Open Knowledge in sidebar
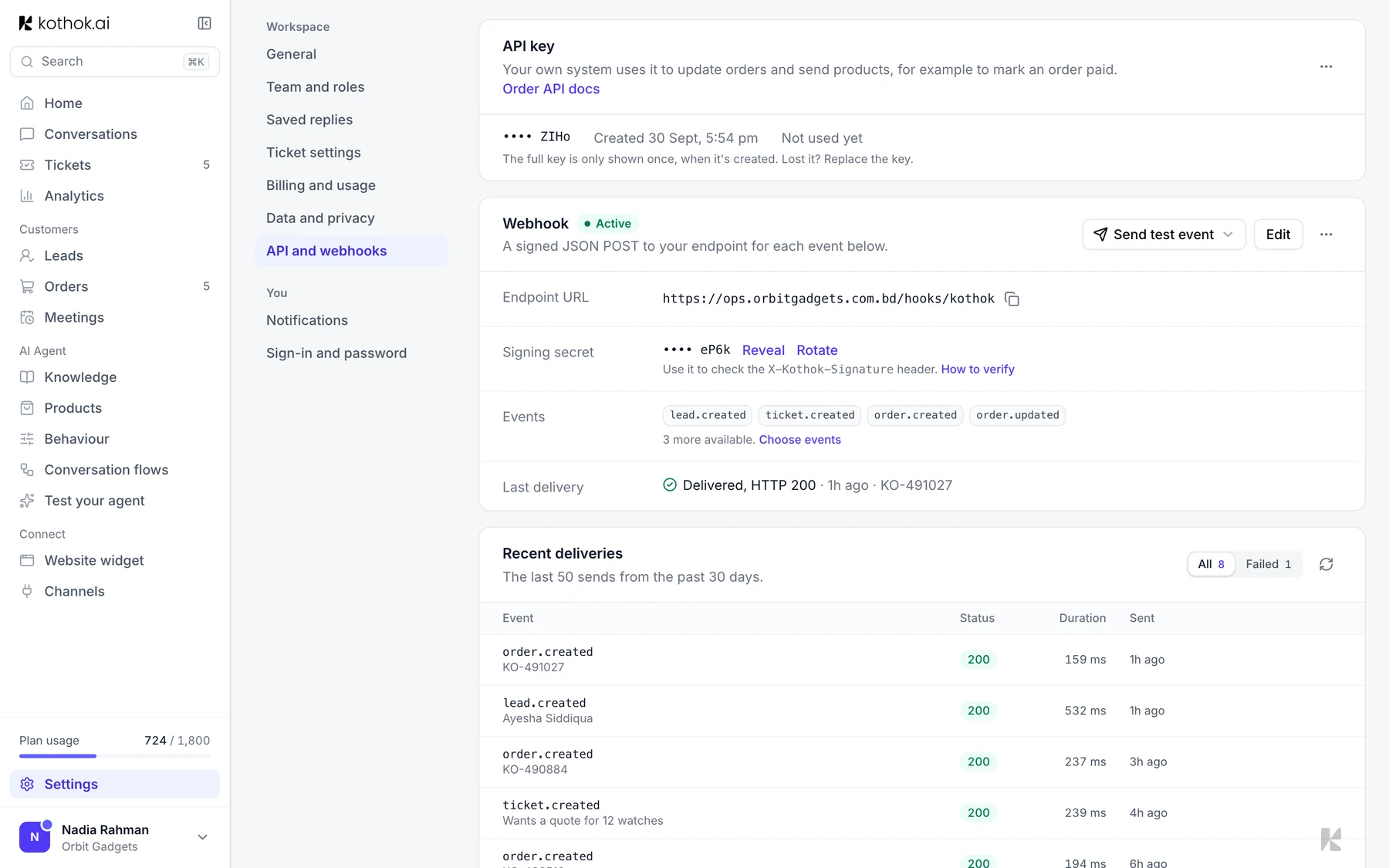The height and width of the screenshot is (868, 1389). coord(115,377)
